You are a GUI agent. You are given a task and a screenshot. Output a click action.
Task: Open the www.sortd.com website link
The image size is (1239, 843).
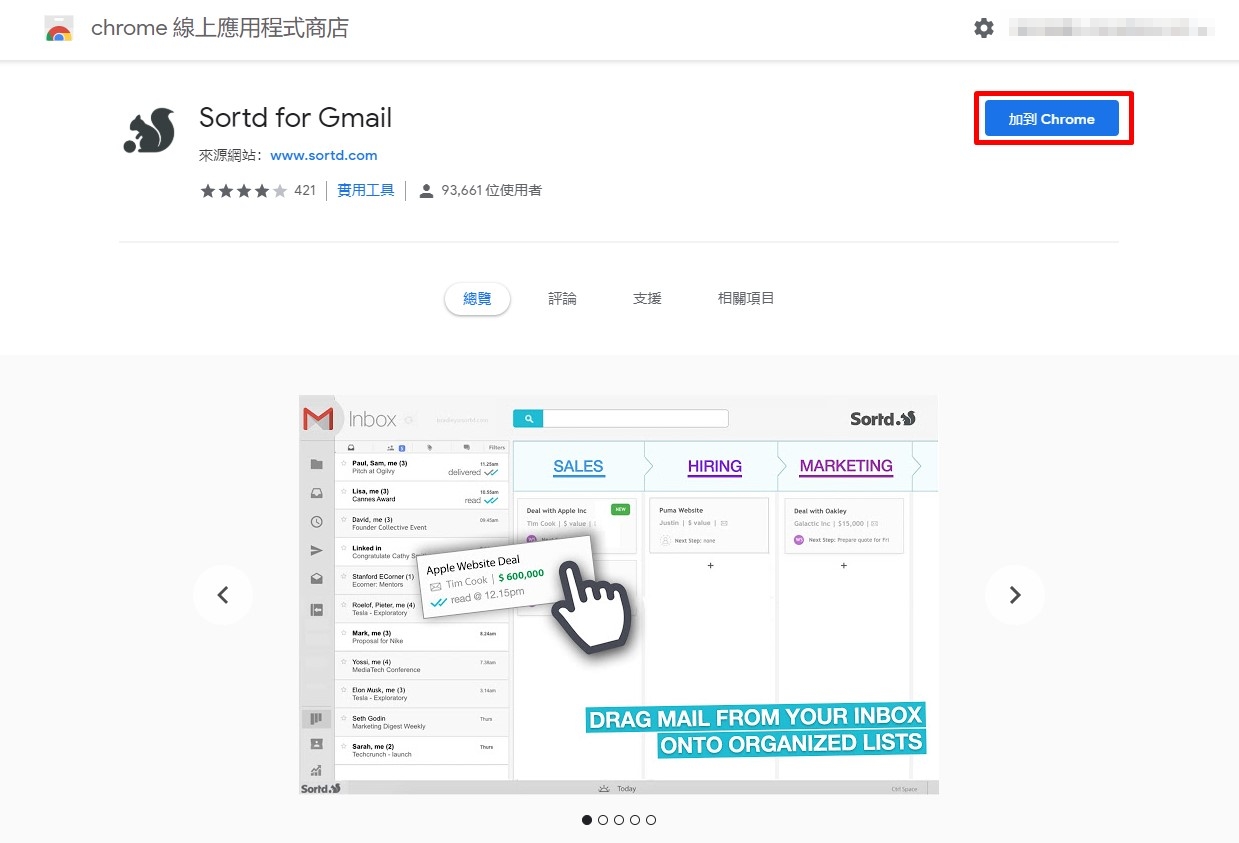point(324,155)
